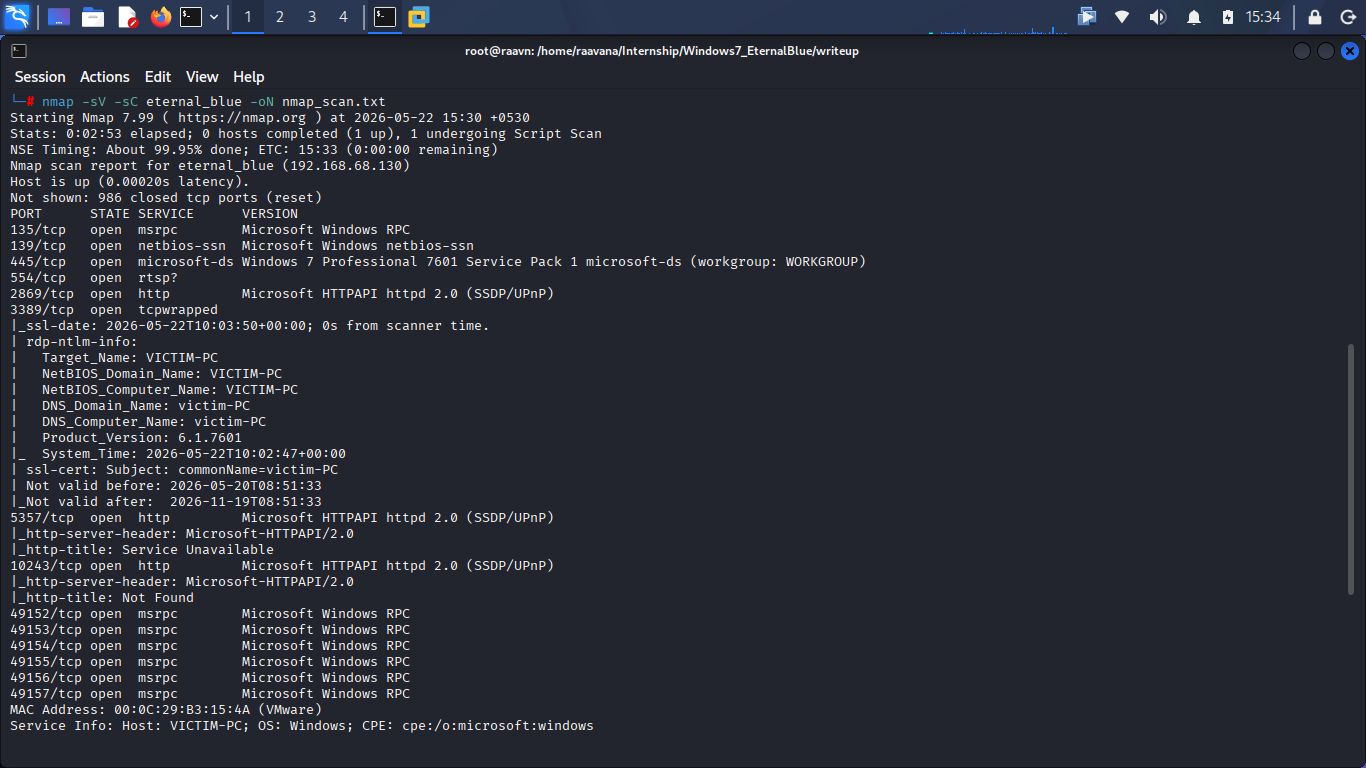Close the terminal window
1366x768 pixels.
tap(1350, 51)
